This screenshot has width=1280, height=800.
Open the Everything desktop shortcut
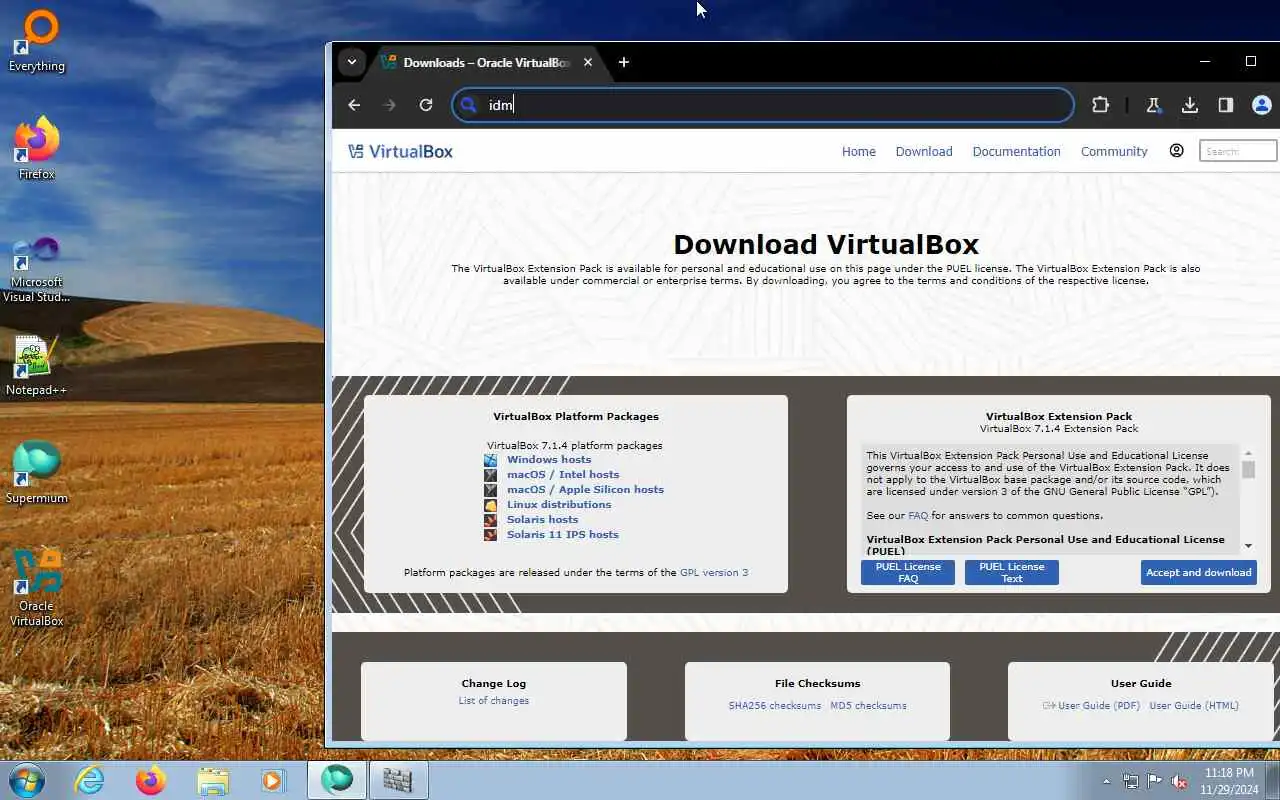(x=37, y=40)
